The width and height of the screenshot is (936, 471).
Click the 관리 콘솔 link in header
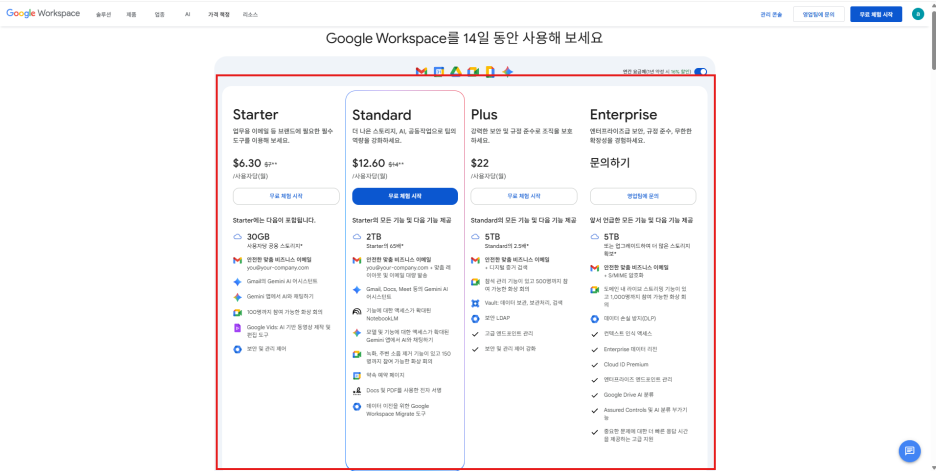771,14
